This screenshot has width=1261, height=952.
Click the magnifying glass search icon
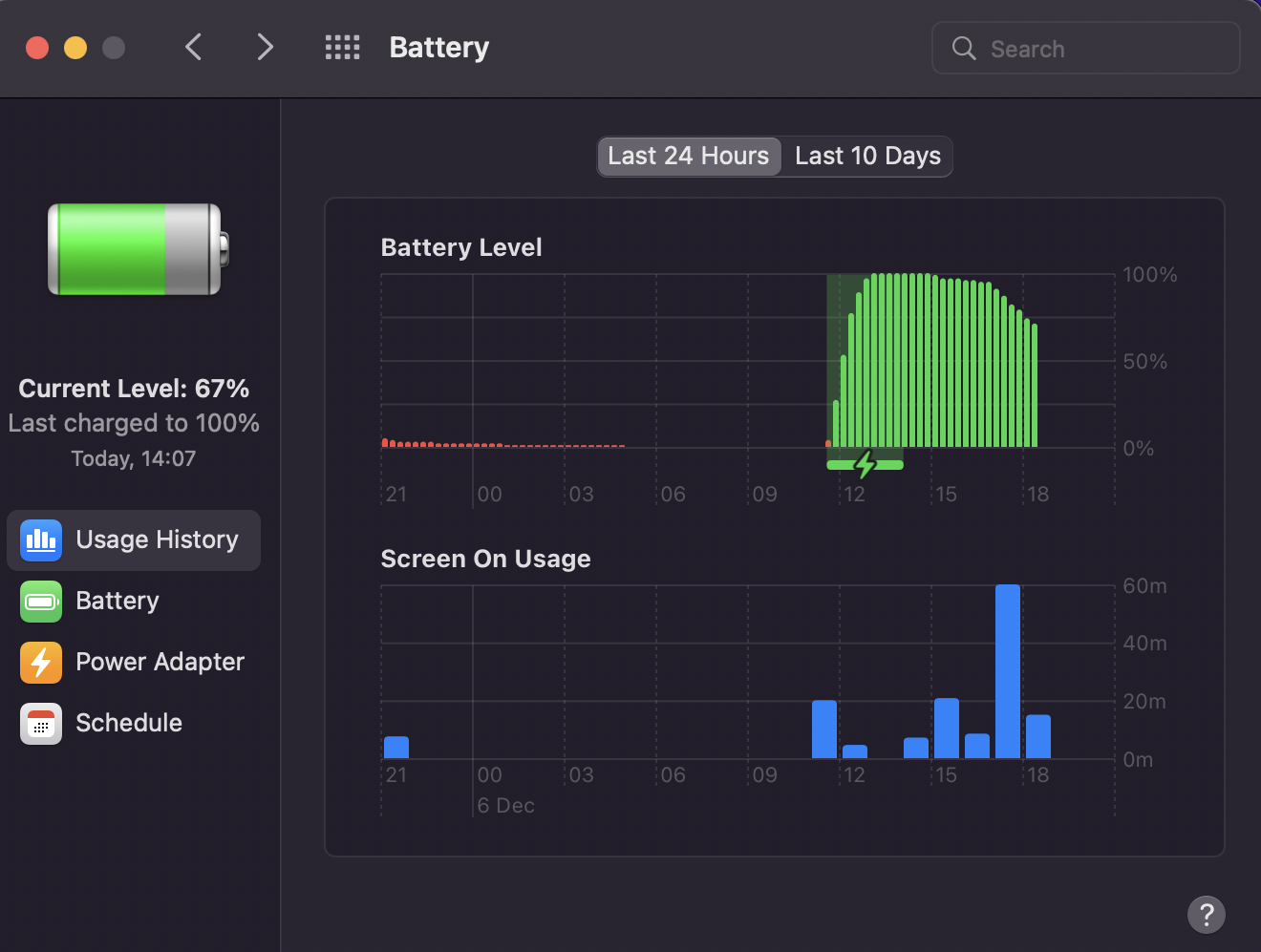click(964, 49)
